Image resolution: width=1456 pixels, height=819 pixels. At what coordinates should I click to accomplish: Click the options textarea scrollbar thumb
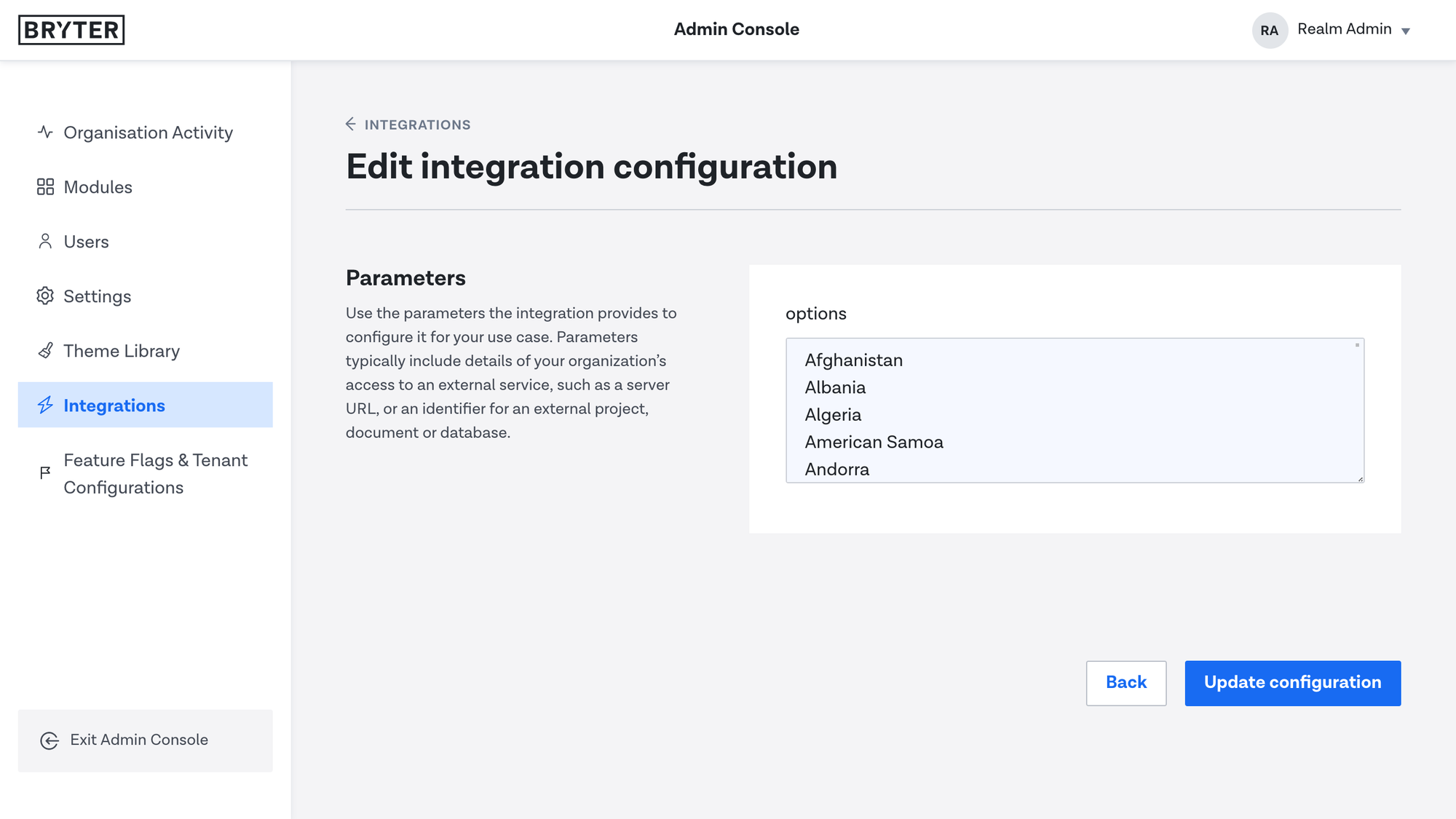pyautogui.click(x=1357, y=345)
